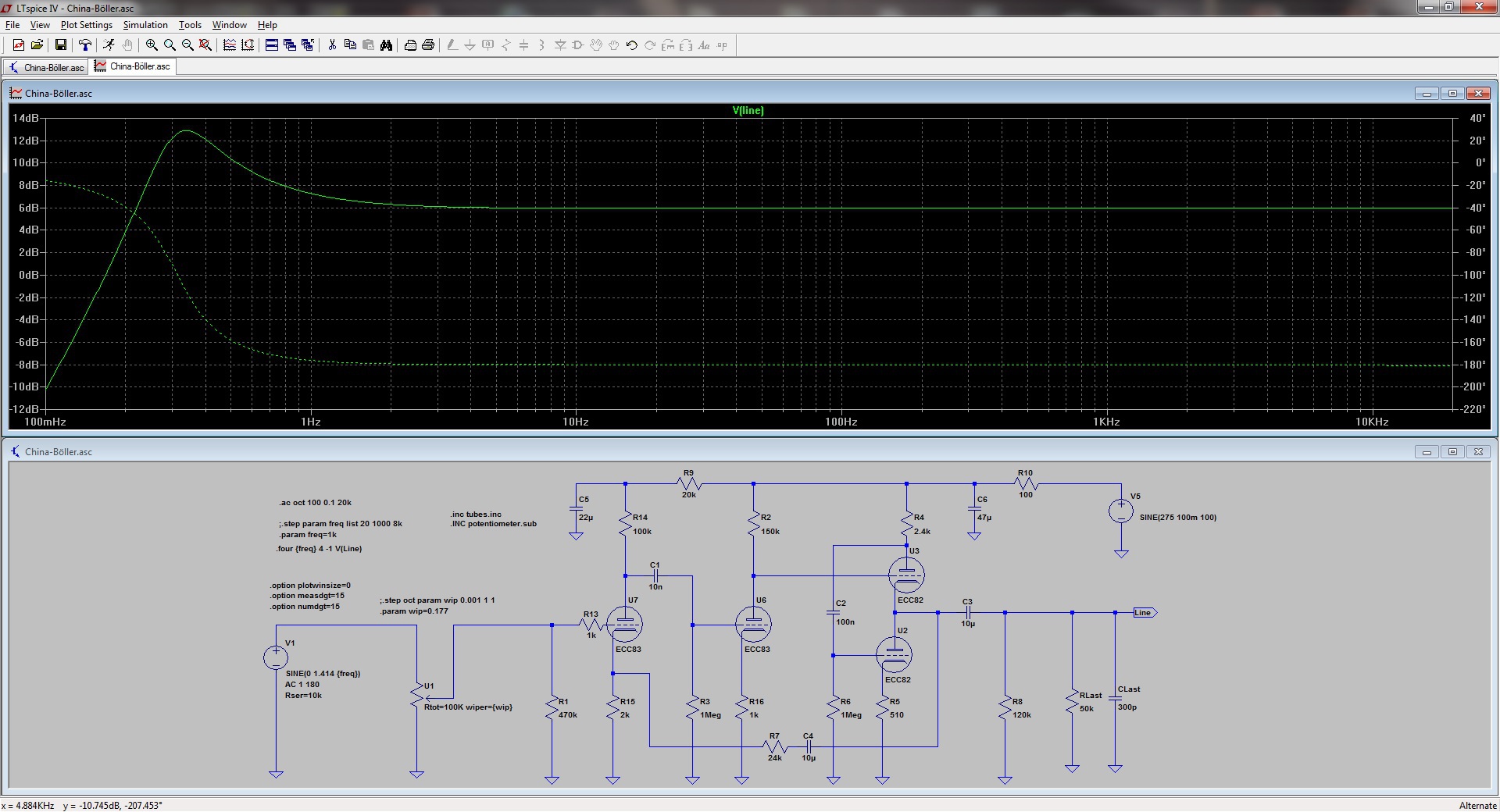The image size is (1500, 812).
Task: Click the Zoom In magnifier icon
Action: point(152,45)
